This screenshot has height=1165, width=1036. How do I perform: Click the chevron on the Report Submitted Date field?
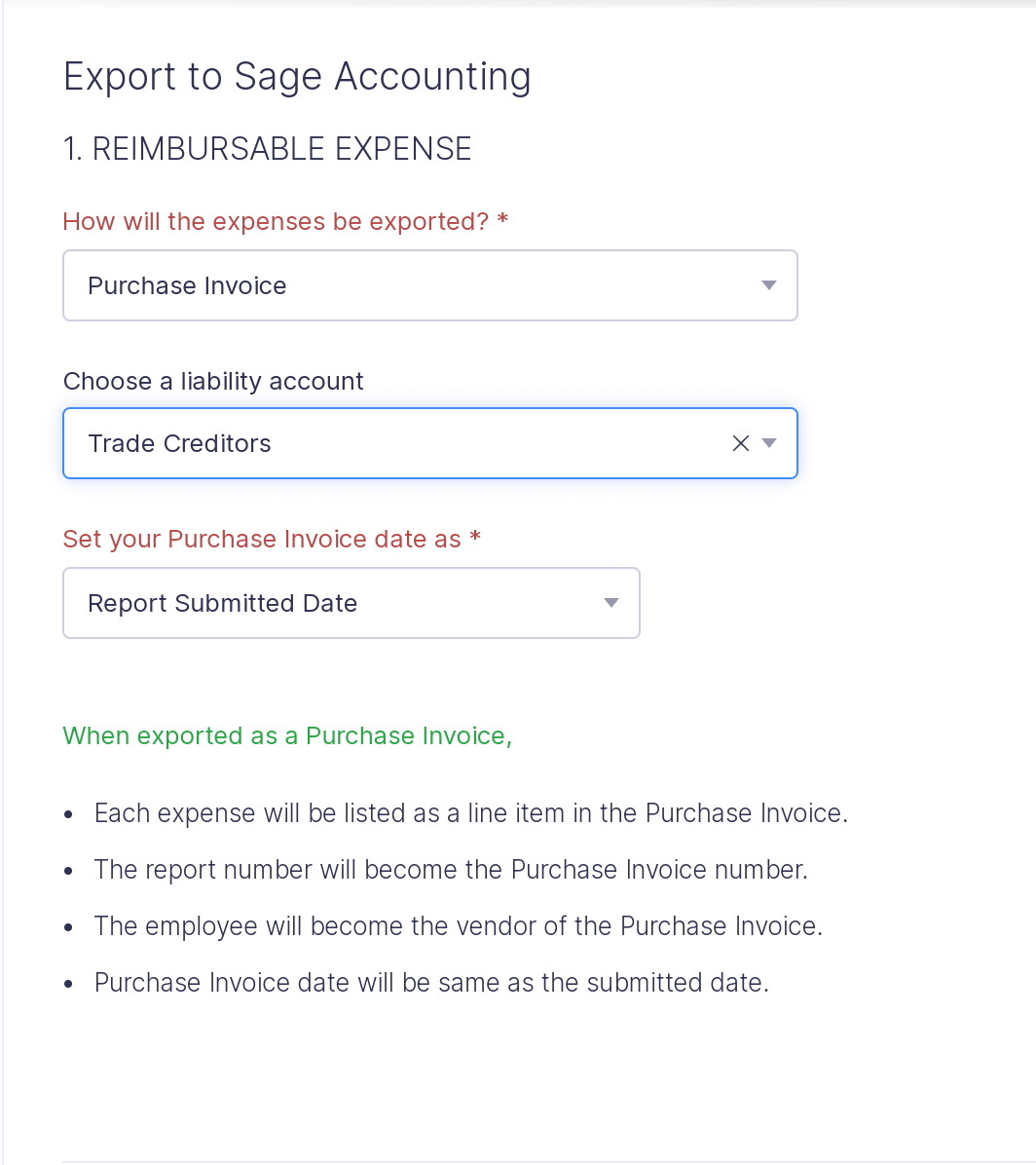(611, 602)
